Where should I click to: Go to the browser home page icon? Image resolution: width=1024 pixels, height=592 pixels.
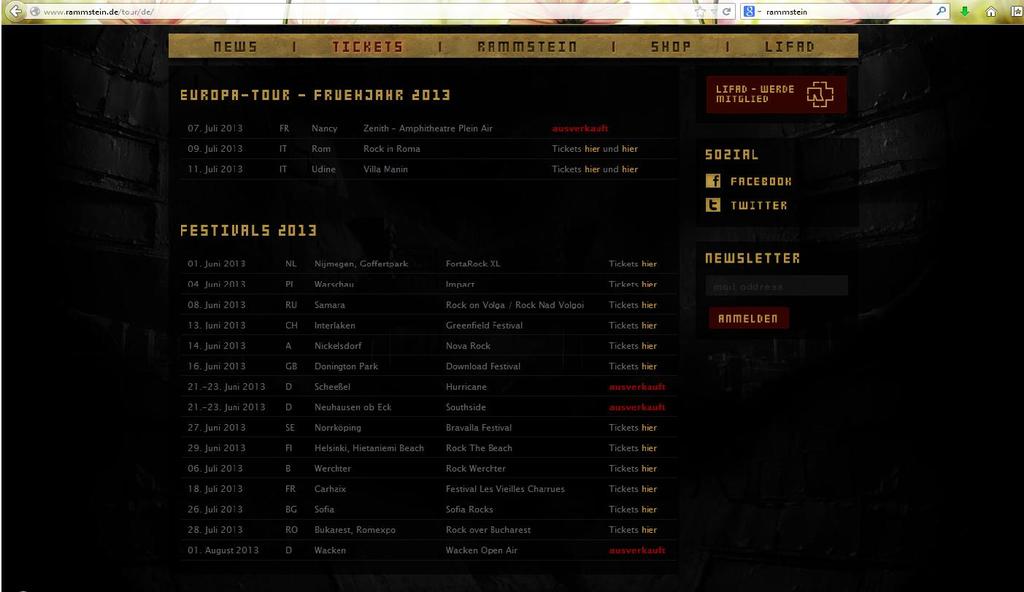(991, 12)
